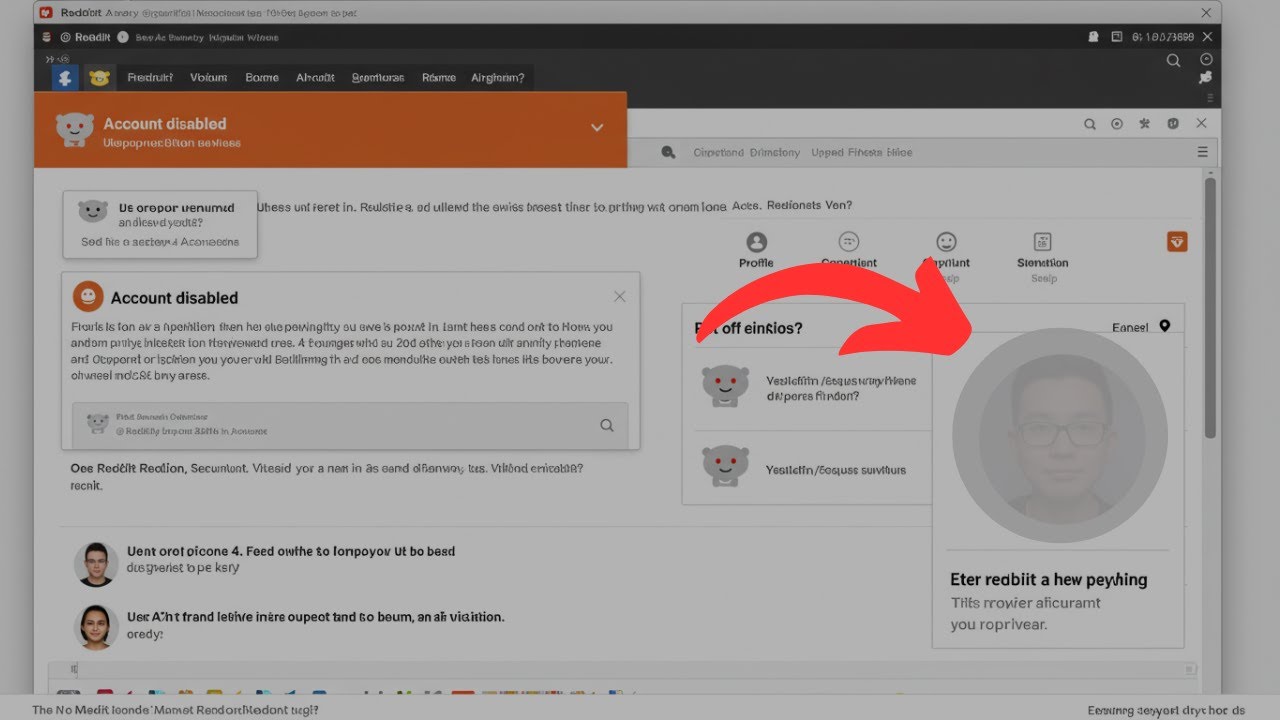This screenshot has width=1280, height=720.
Task: Click the star-like icon in the white toolbar
Action: pos(1144,124)
